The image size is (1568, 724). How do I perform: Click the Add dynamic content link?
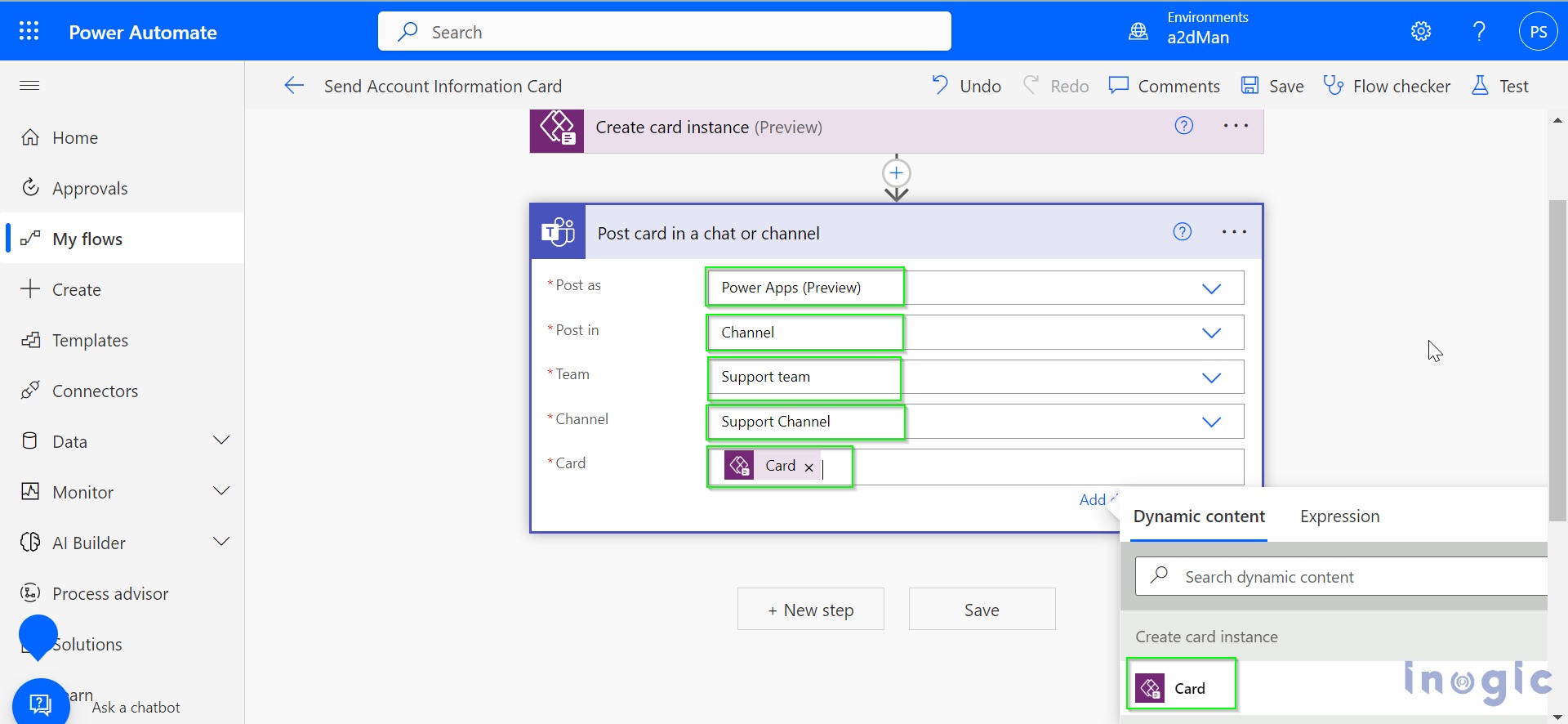[1098, 500]
